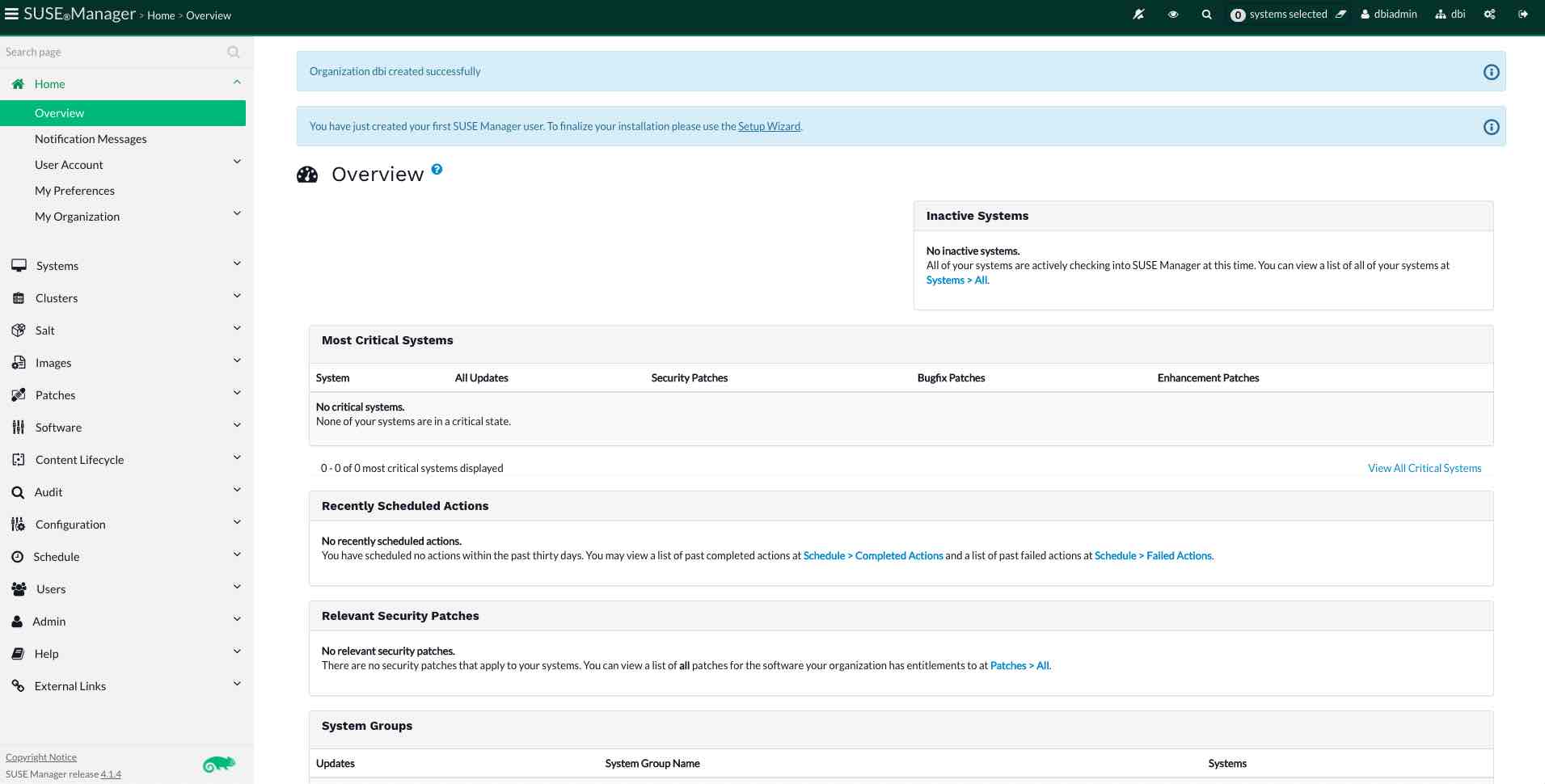Open Content Lifecycle menu item
Screen dimensions: 1545x784
[x=79, y=460]
